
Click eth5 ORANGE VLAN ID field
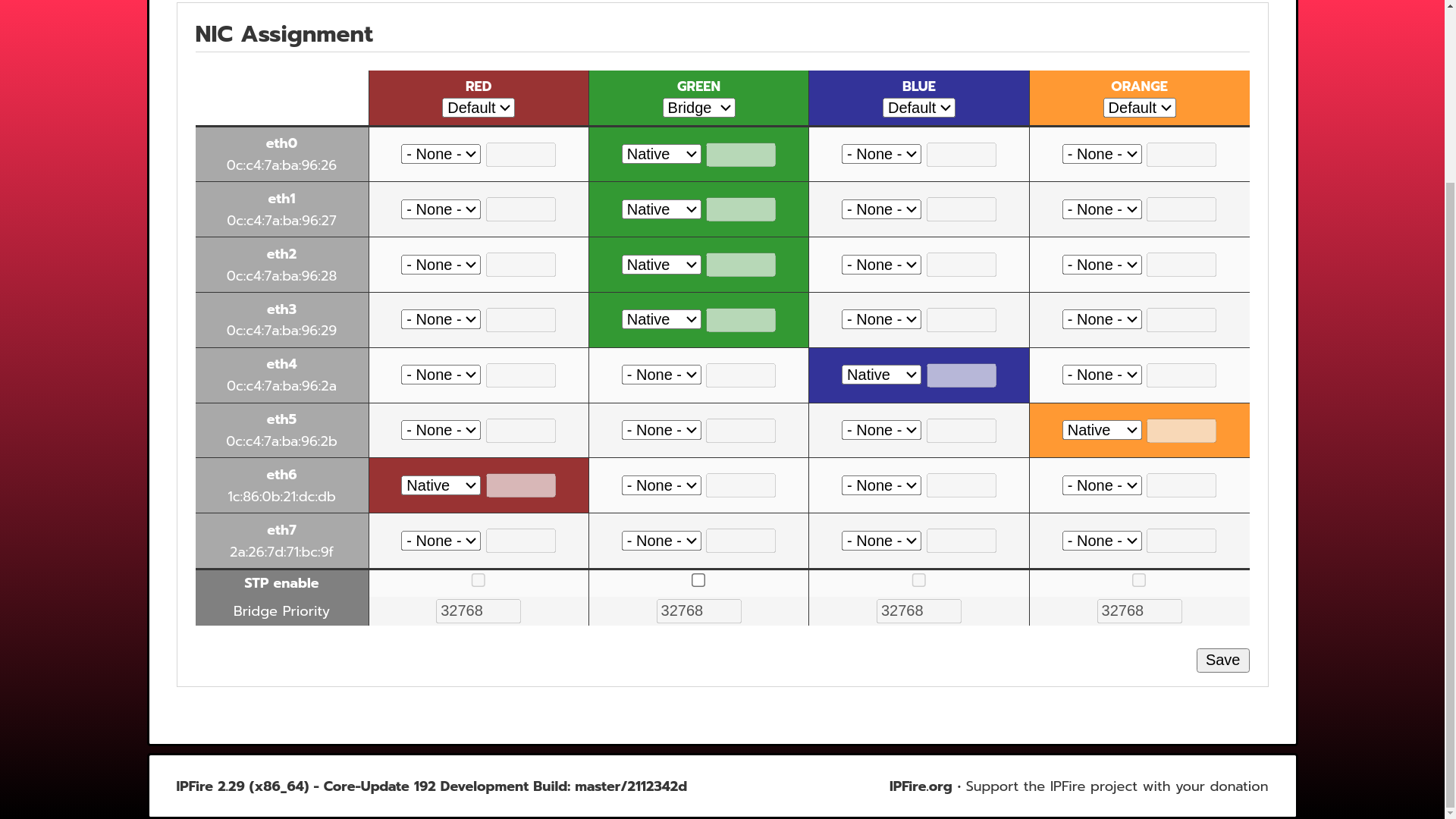pyautogui.click(x=1181, y=431)
